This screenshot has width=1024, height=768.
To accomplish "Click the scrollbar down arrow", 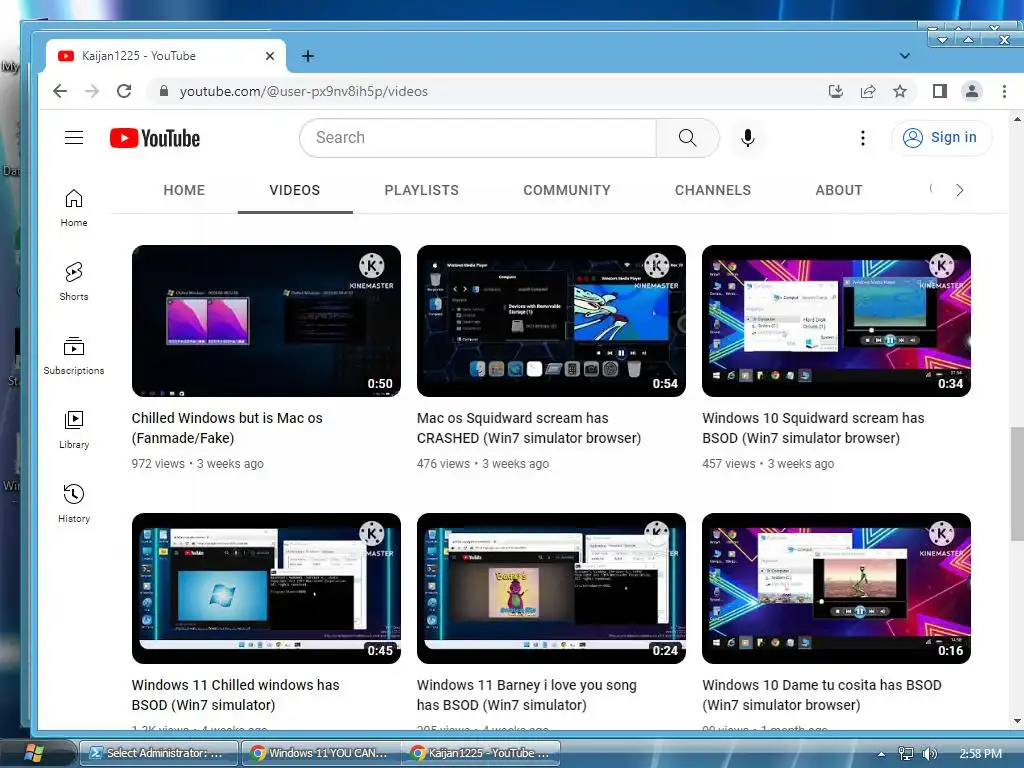I will point(1017,722).
